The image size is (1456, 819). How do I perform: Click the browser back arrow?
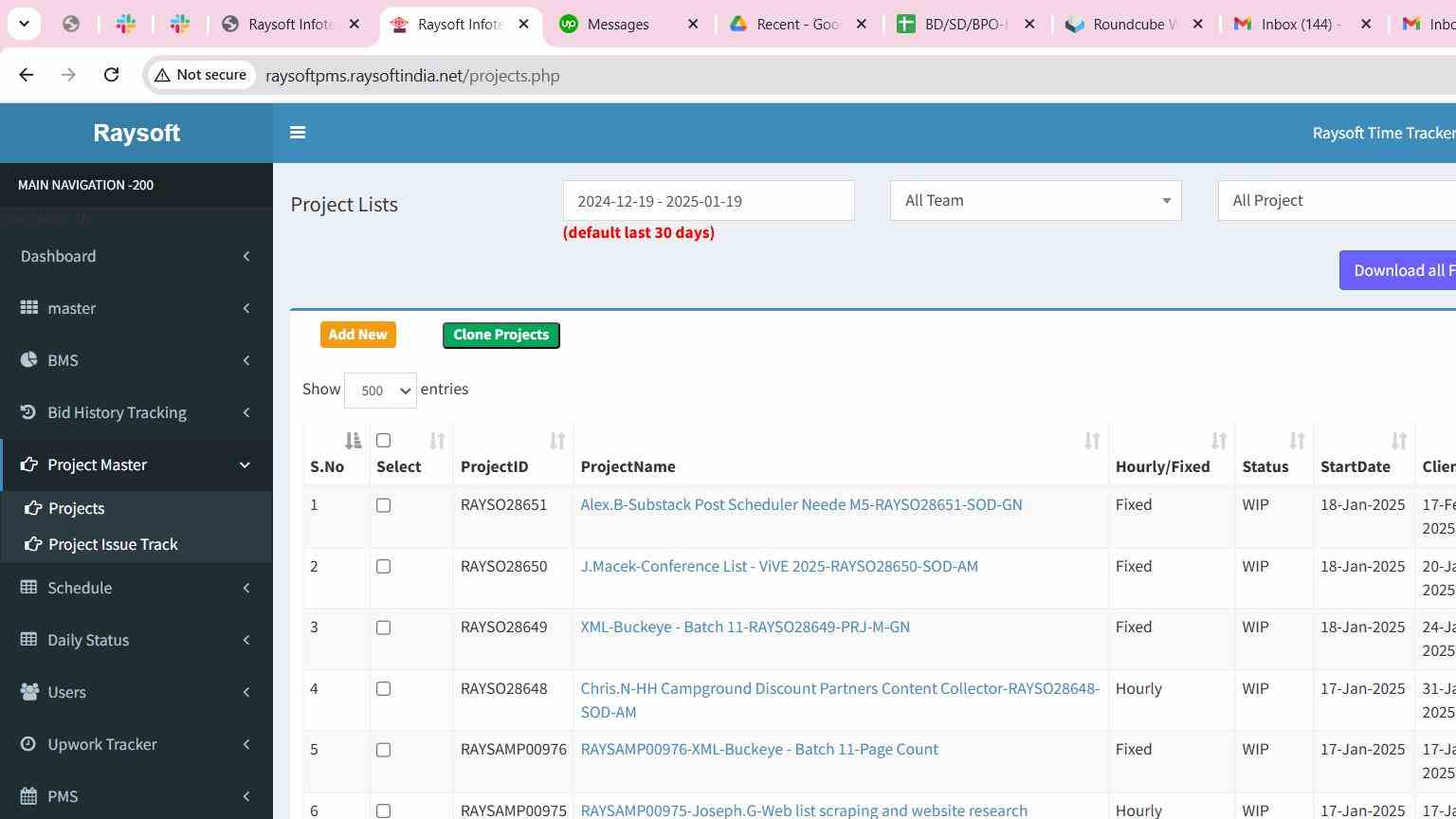[x=27, y=75]
